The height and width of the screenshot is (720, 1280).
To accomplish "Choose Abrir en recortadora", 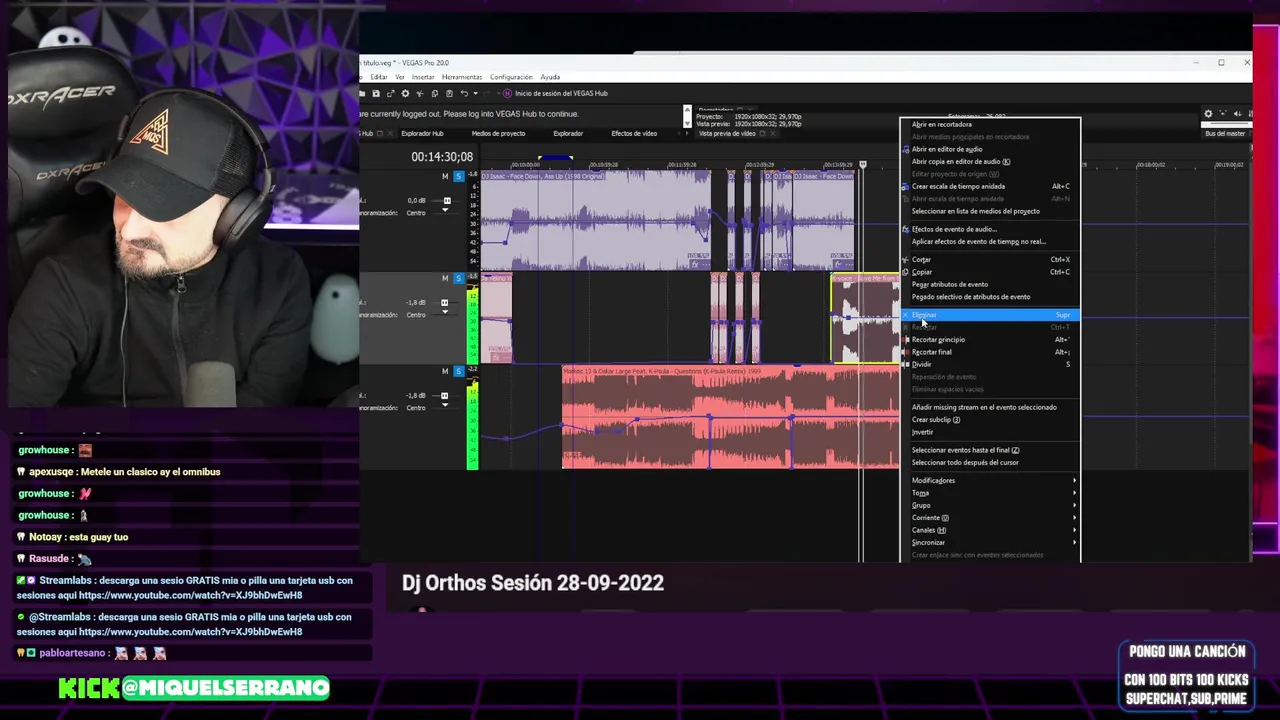I will tap(990, 125).
